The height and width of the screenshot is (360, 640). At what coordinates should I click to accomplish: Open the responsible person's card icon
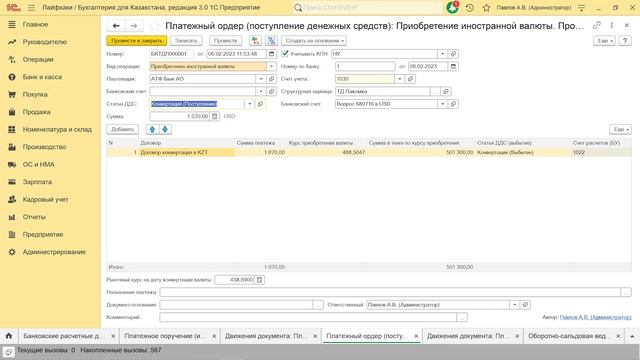coord(525,304)
